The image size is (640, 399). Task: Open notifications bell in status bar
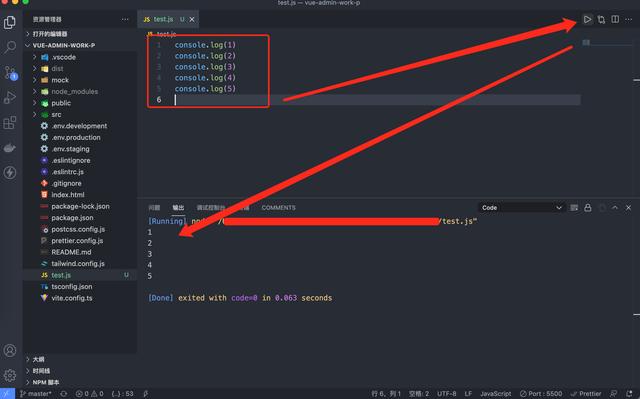click(629, 394)
